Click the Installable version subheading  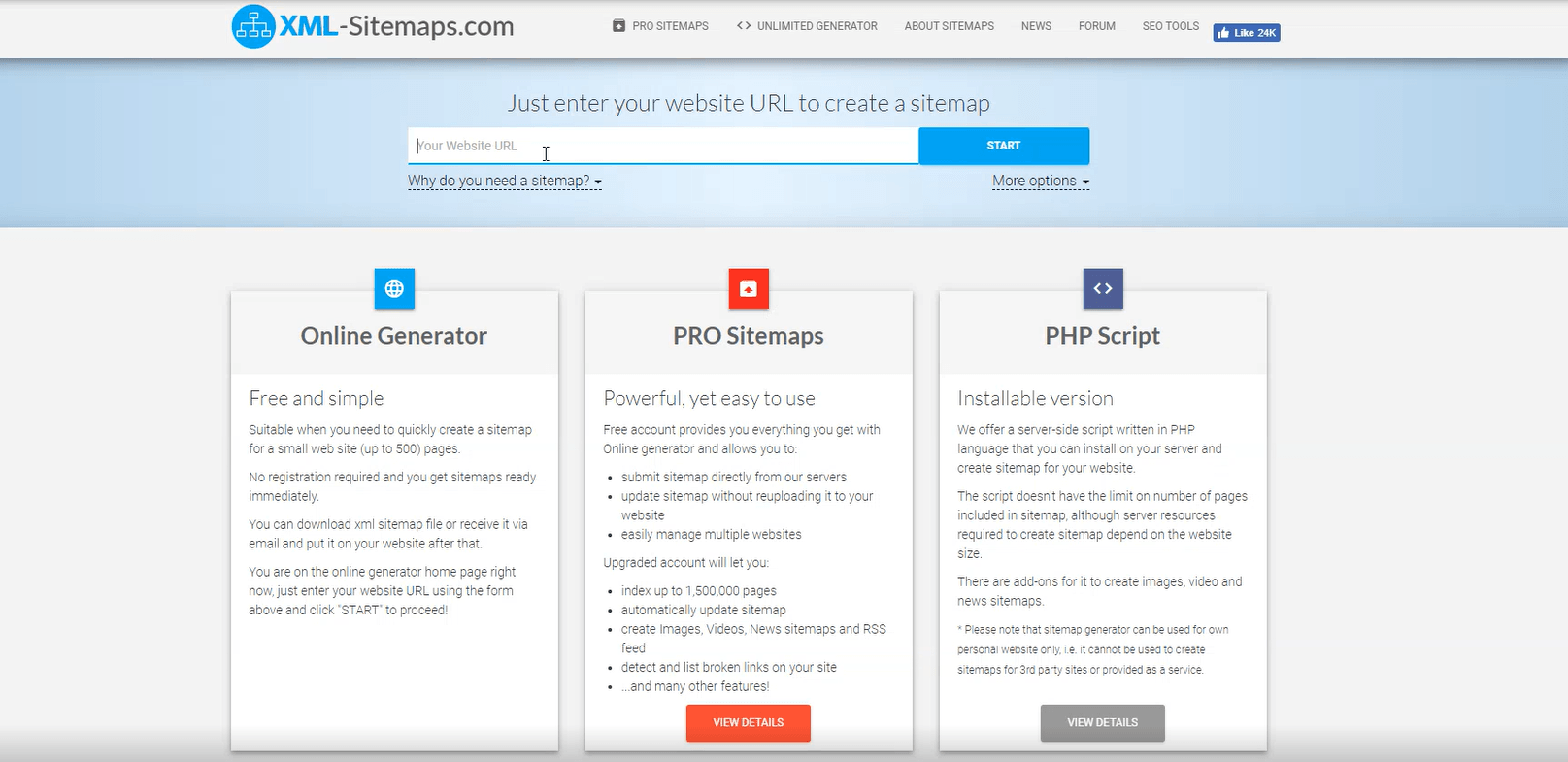click(x=1035, y=398)
